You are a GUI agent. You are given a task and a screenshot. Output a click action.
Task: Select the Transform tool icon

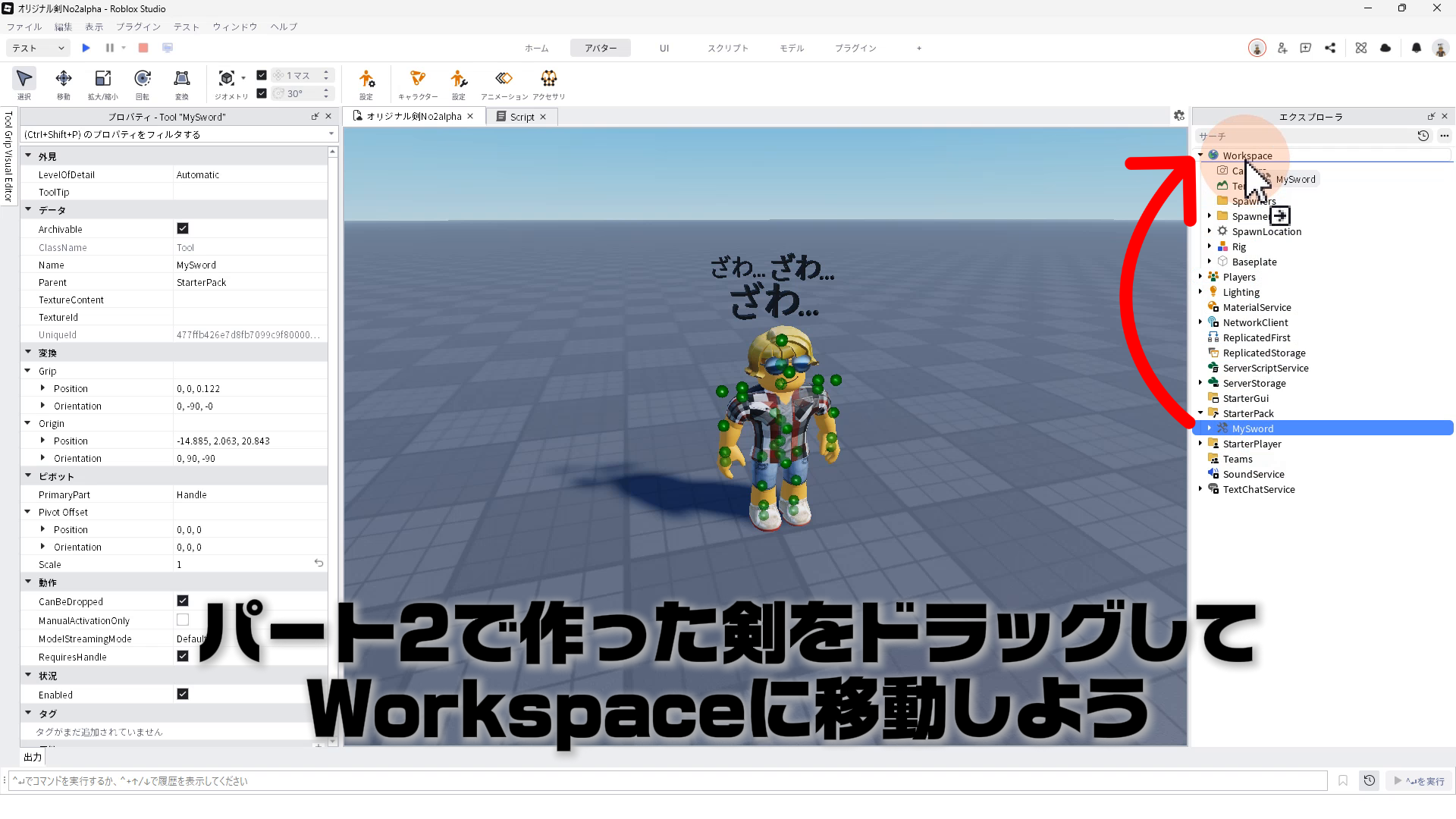point(181,79)
